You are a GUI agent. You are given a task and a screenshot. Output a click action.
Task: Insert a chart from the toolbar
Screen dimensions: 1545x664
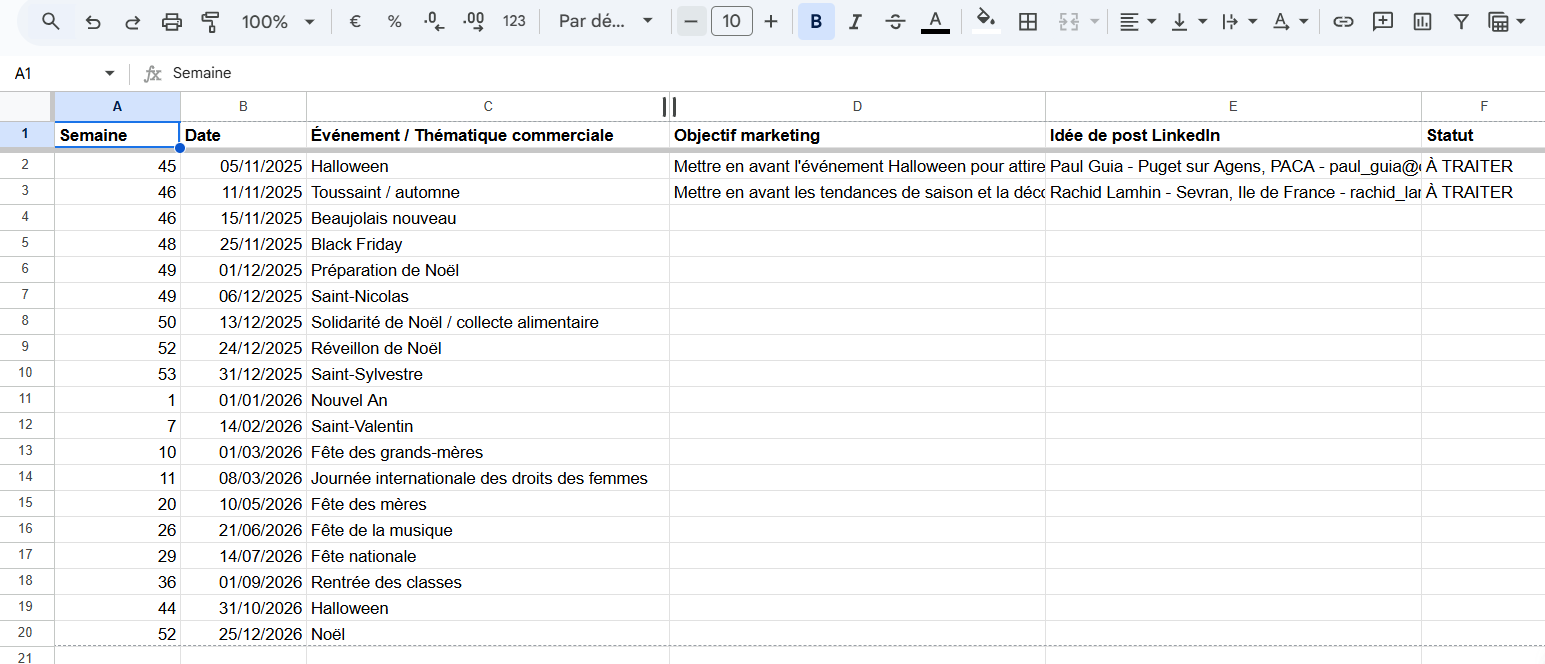1422,22
